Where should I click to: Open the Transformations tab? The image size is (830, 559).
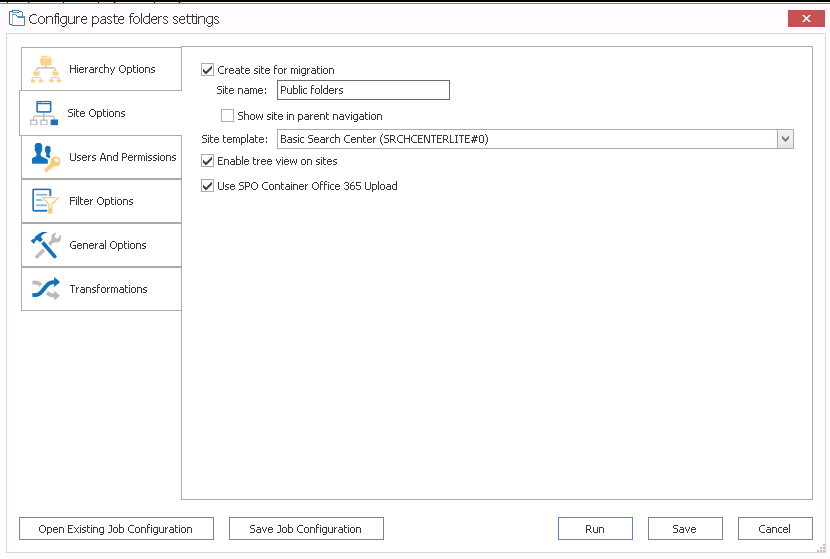(108, 289)
